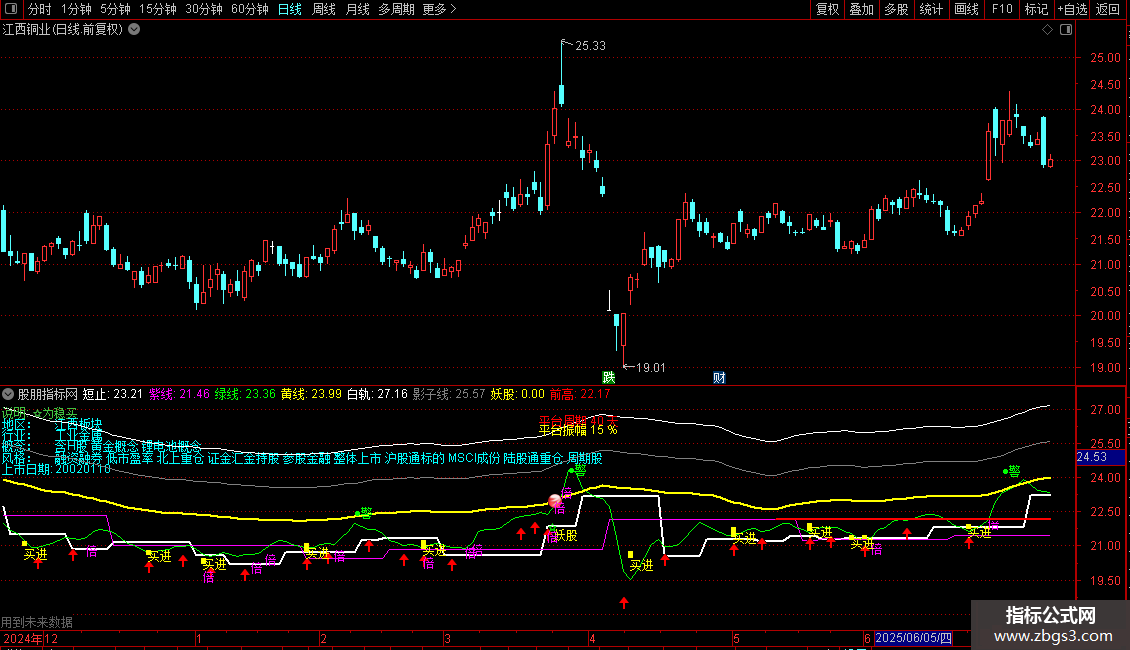Toggle the right side panel icon

pos(1066,30)
